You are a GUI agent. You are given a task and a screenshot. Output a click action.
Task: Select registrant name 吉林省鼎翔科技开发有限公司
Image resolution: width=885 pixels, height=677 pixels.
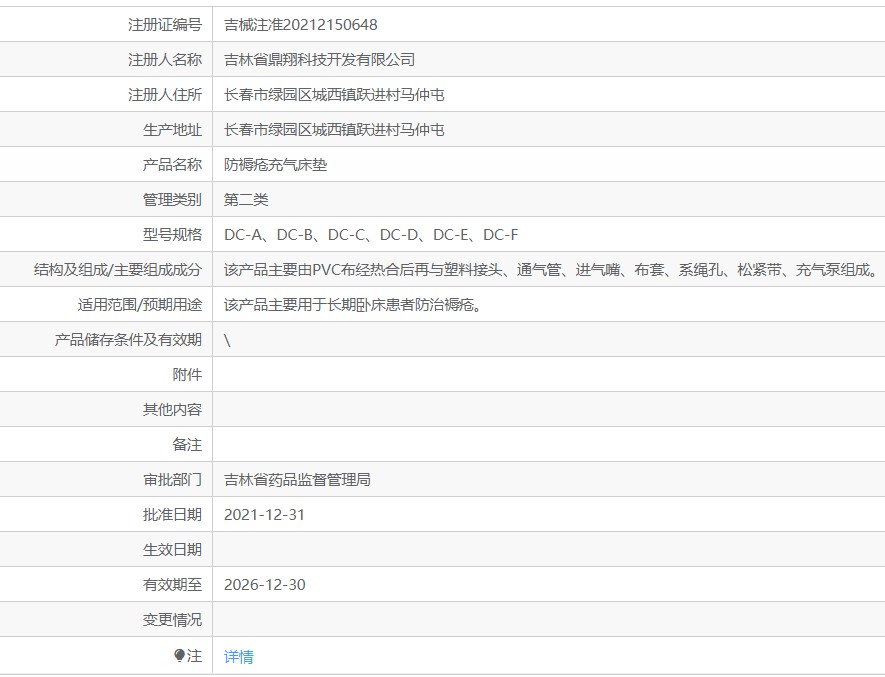click(319, 60)
